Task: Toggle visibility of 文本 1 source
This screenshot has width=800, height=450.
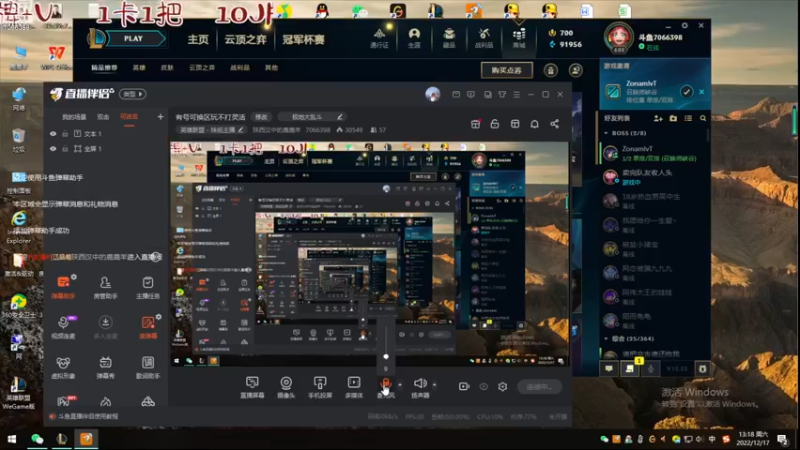Action: 53,134
